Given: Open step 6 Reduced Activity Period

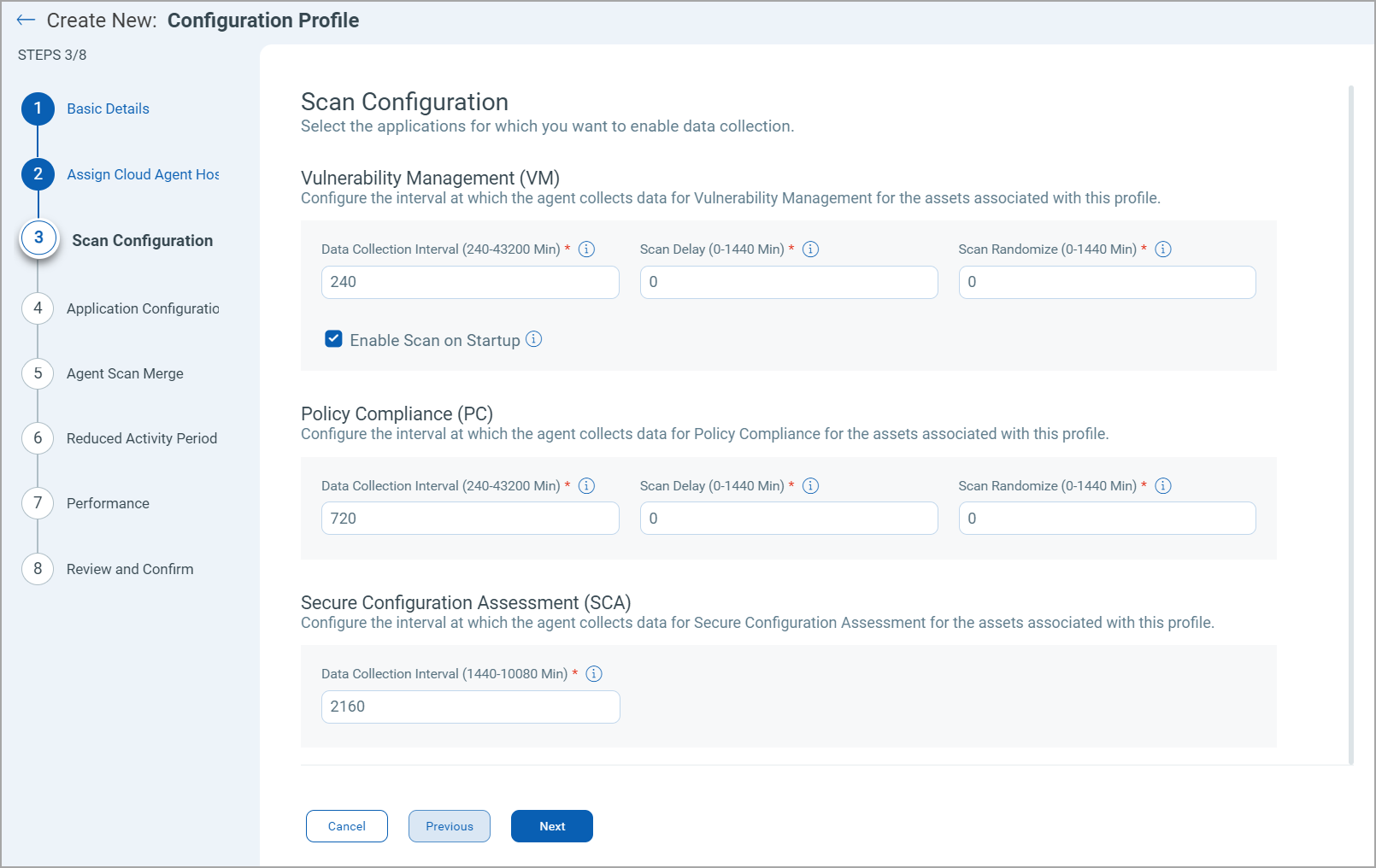Looking at the screenshot, I should pyautogui.click(x=141, y=438).
